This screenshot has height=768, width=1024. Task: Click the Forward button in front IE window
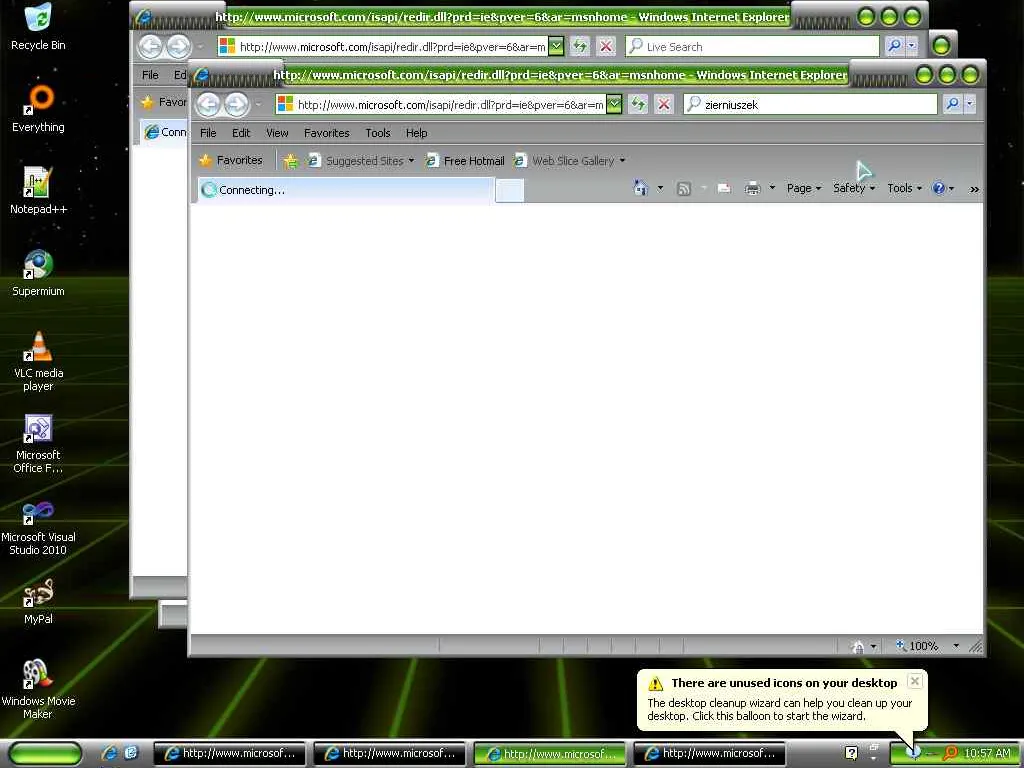coord(236,104)
